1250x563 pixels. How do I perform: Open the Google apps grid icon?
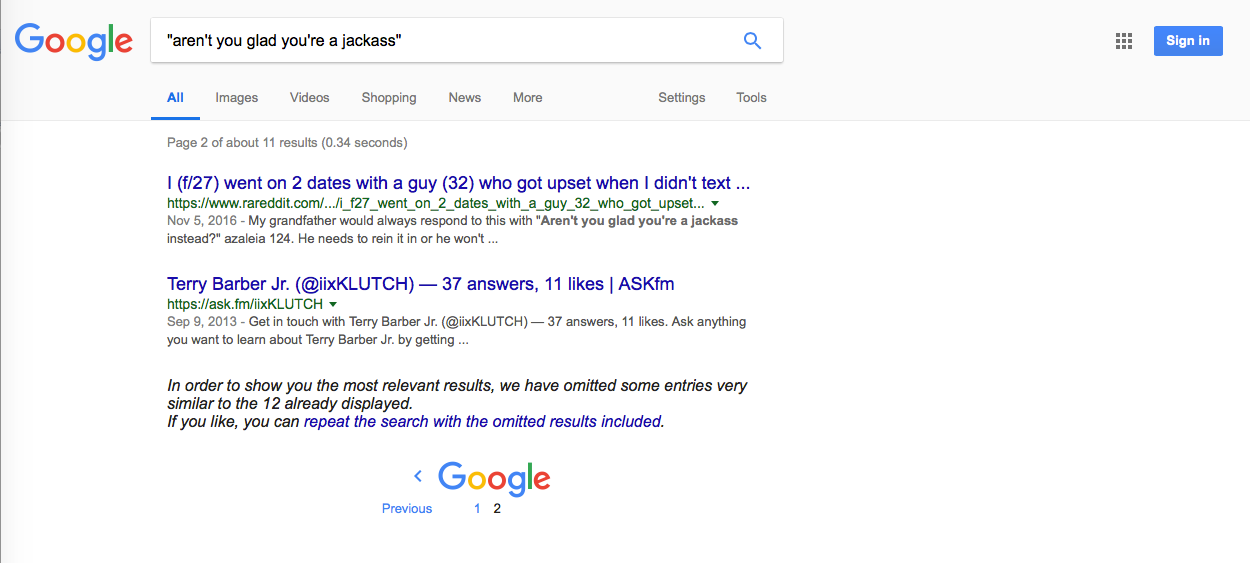pos(1124,41)
